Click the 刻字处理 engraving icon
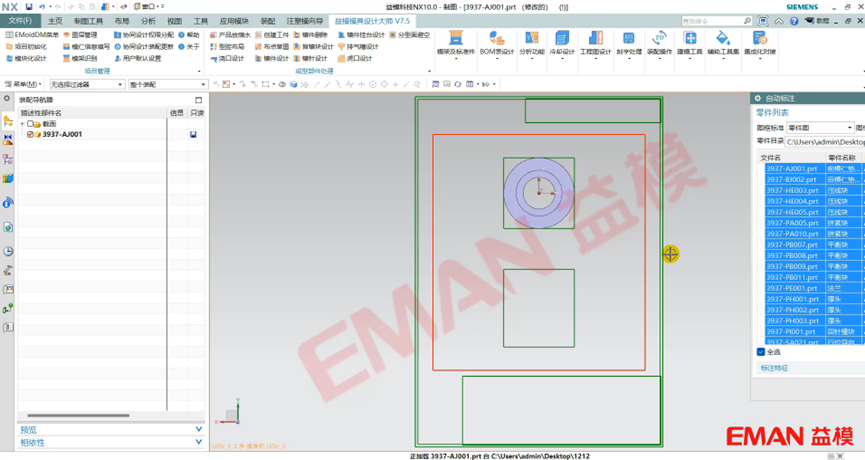The image size is (865, 460). pos(627,42)
